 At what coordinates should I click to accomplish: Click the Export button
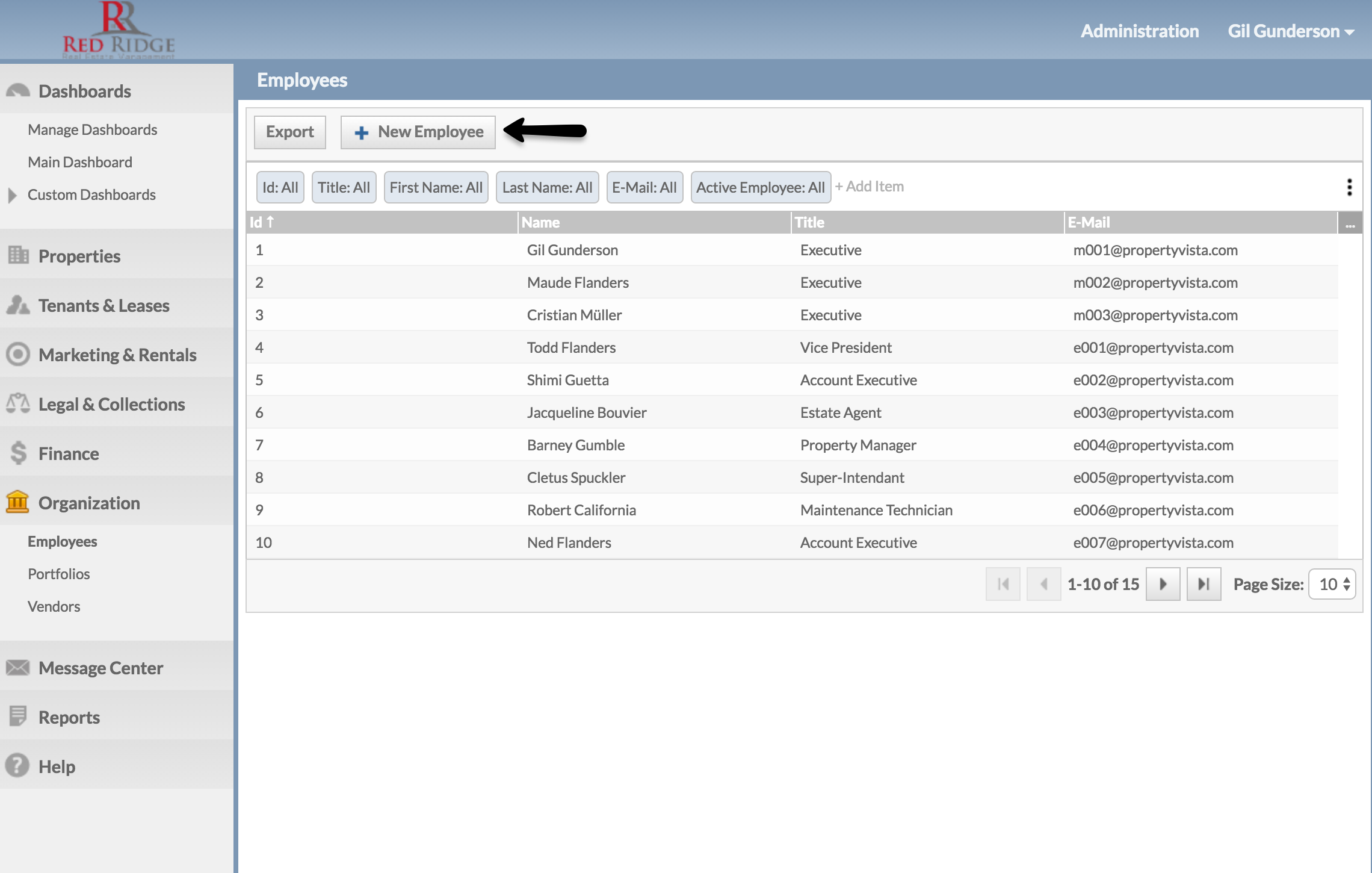point(290,132)
